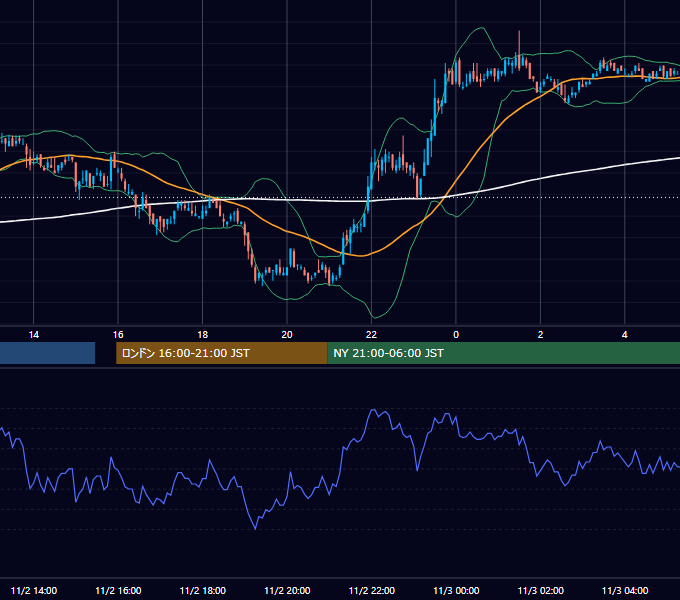This screenshot has width=680, height=600.
Task: Click the 11/2 20:00 date label
Action: tap(287, 590)
